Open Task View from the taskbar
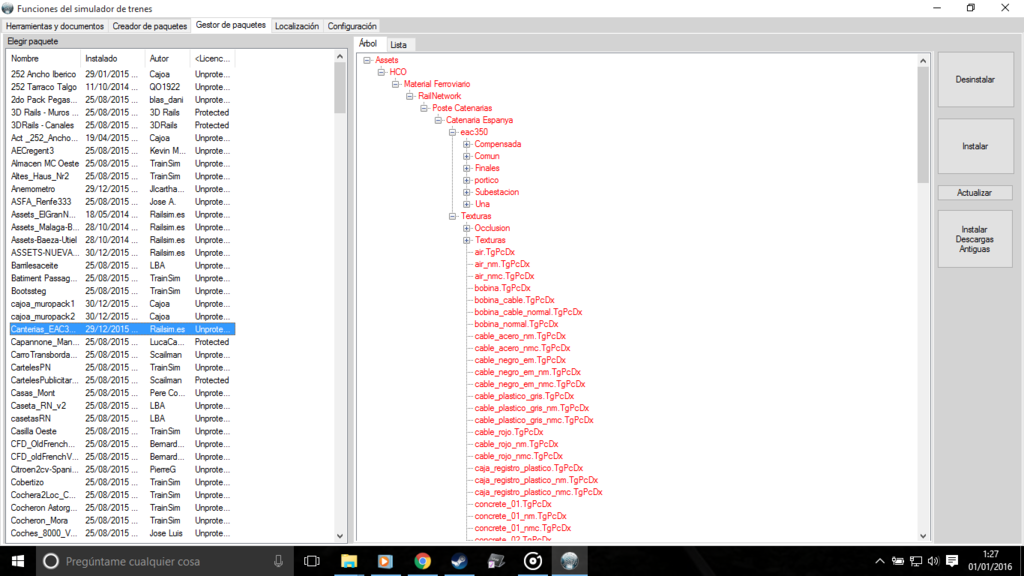1024x576 pixels. [x=312, y=561]
